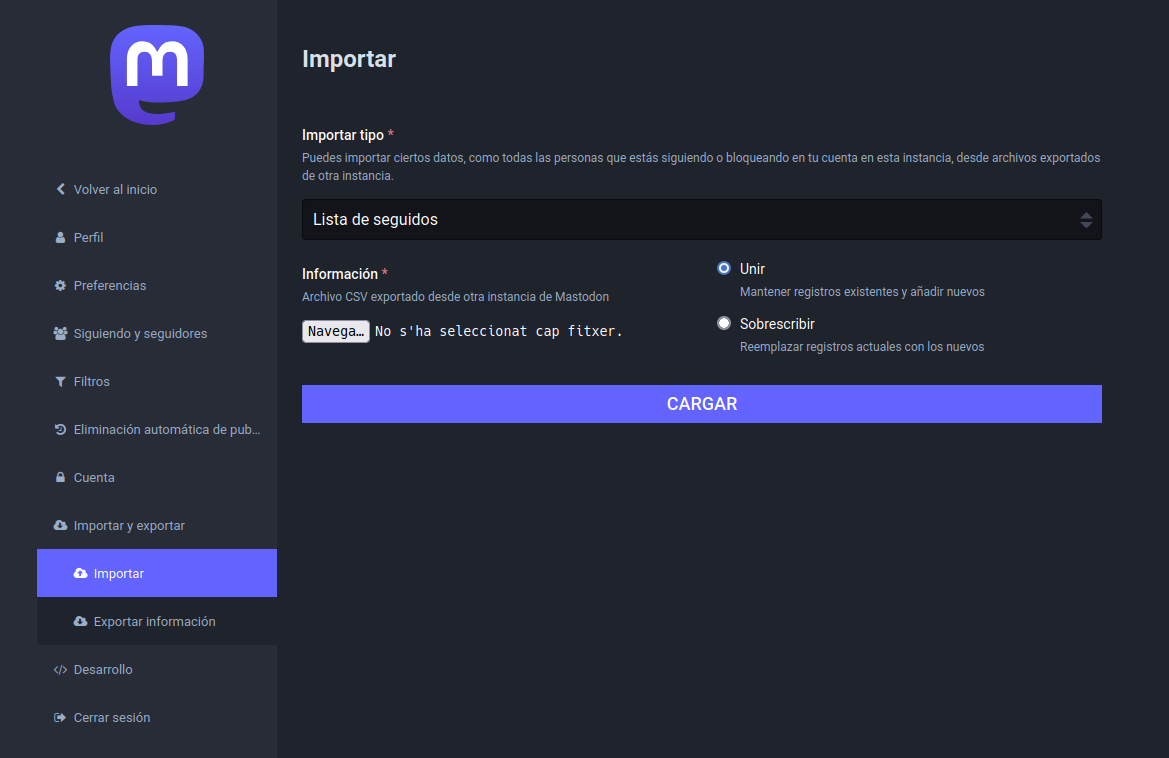Open the Eliminación automática de publicaciones menu item
Image resolution: width=1169 pixels, height=758 pixels.
(x=166, y=429)
